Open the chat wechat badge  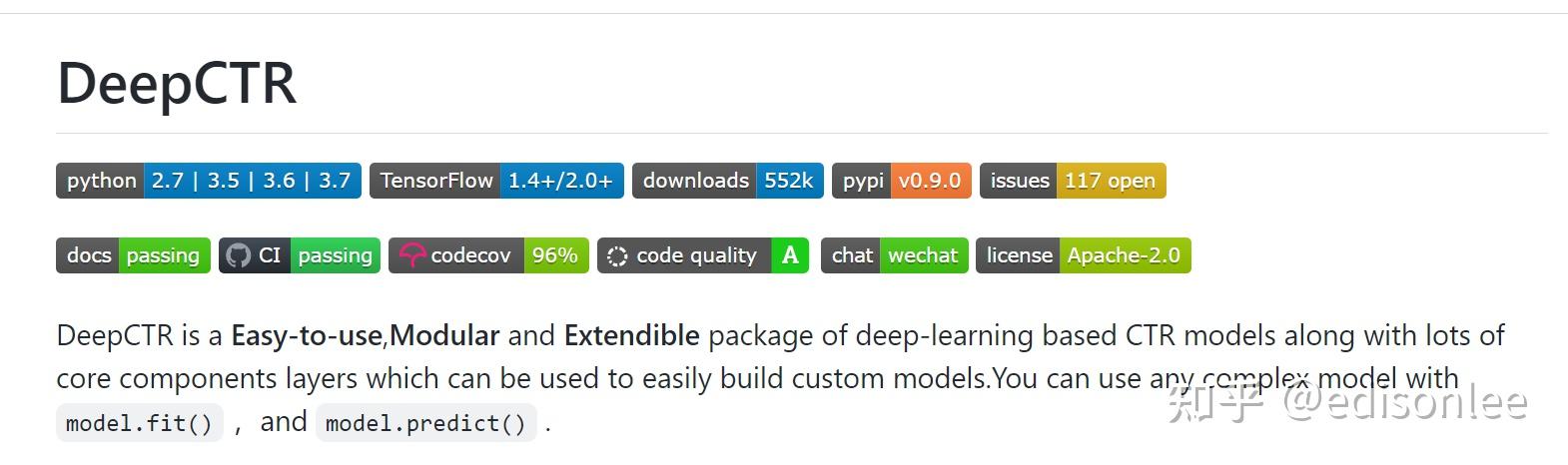coord(894,255)
